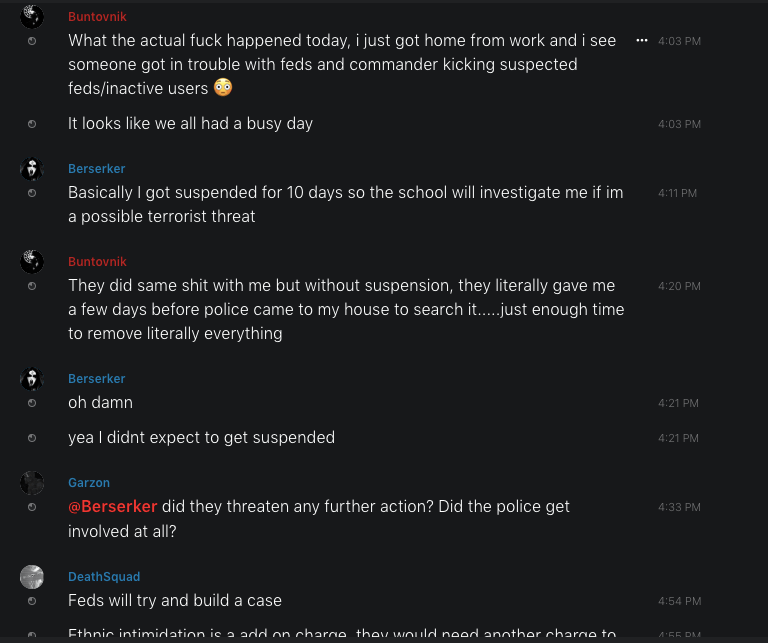Click the "Feds will try and build a case" message
Viewport: 768px width, 643px height.
pos(175,601)
